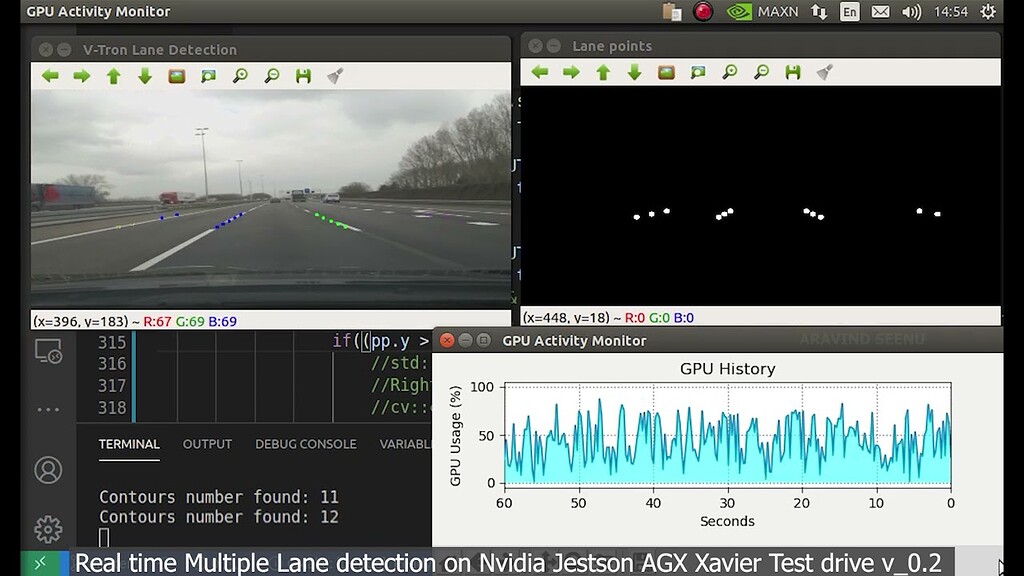Image resolution: width=1024 pixels, height=576 pixels.
Task: Save the Lane points image
Action: coord(791,72)
